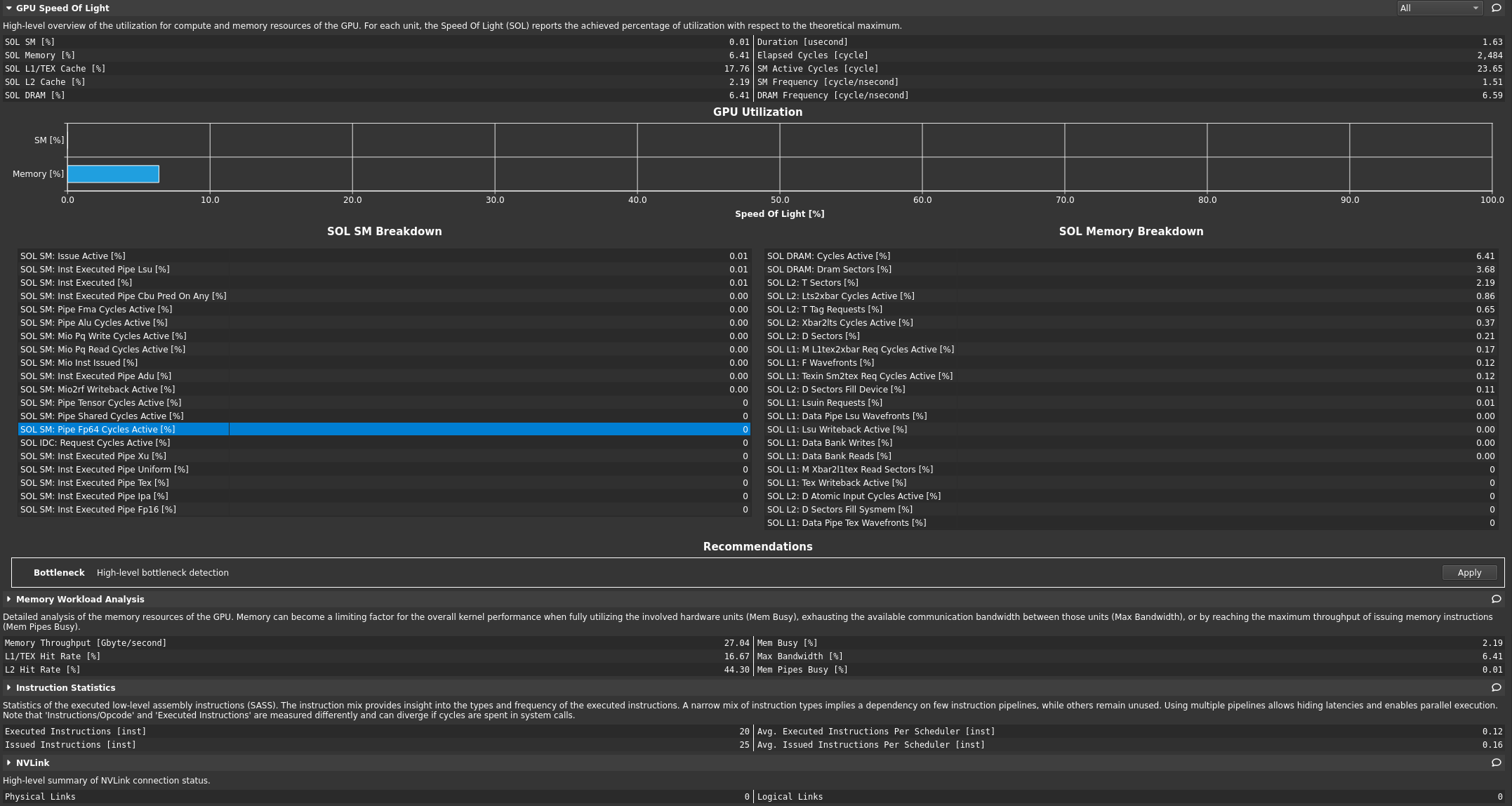The height and width of the screenshot is (806, 1512).
Task: Expand the Memory Workload Analysis section
Action: click(x=8, y=600)
